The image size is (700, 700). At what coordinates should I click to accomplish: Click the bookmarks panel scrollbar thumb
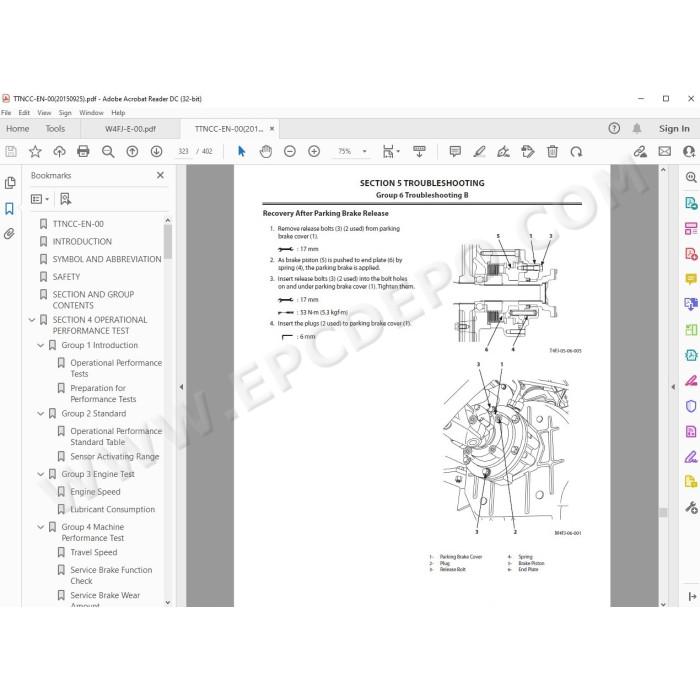(168, 242)
